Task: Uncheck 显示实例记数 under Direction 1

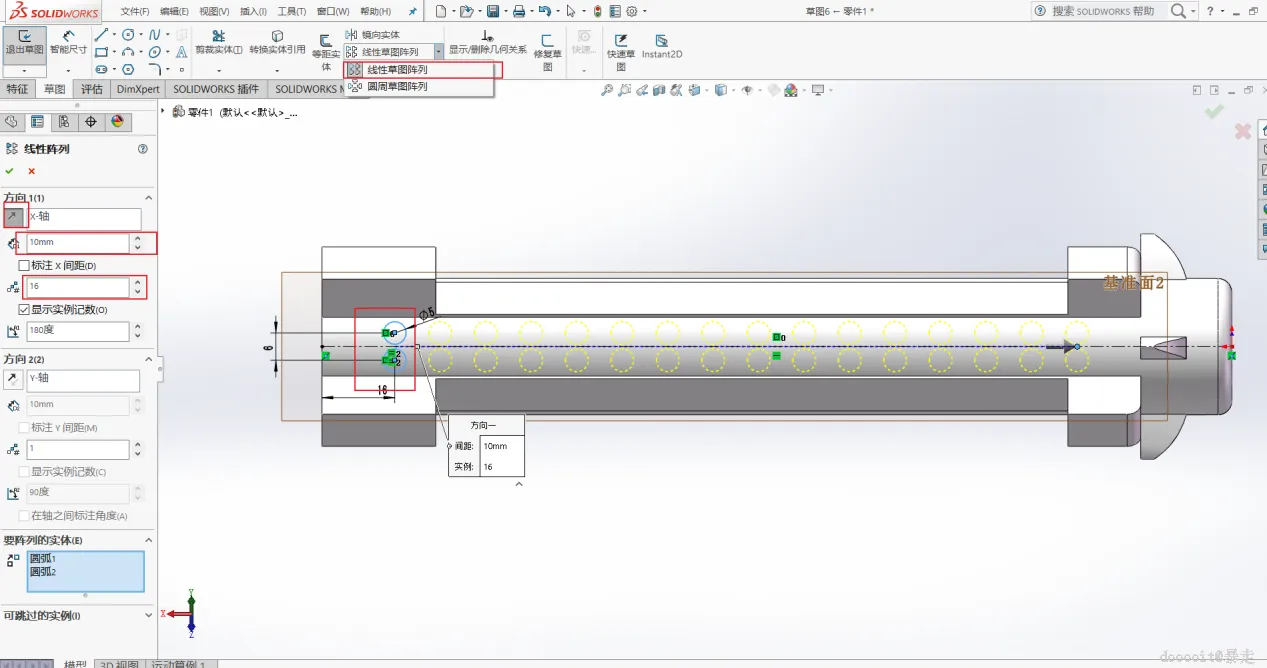Action: click(25, 310)
